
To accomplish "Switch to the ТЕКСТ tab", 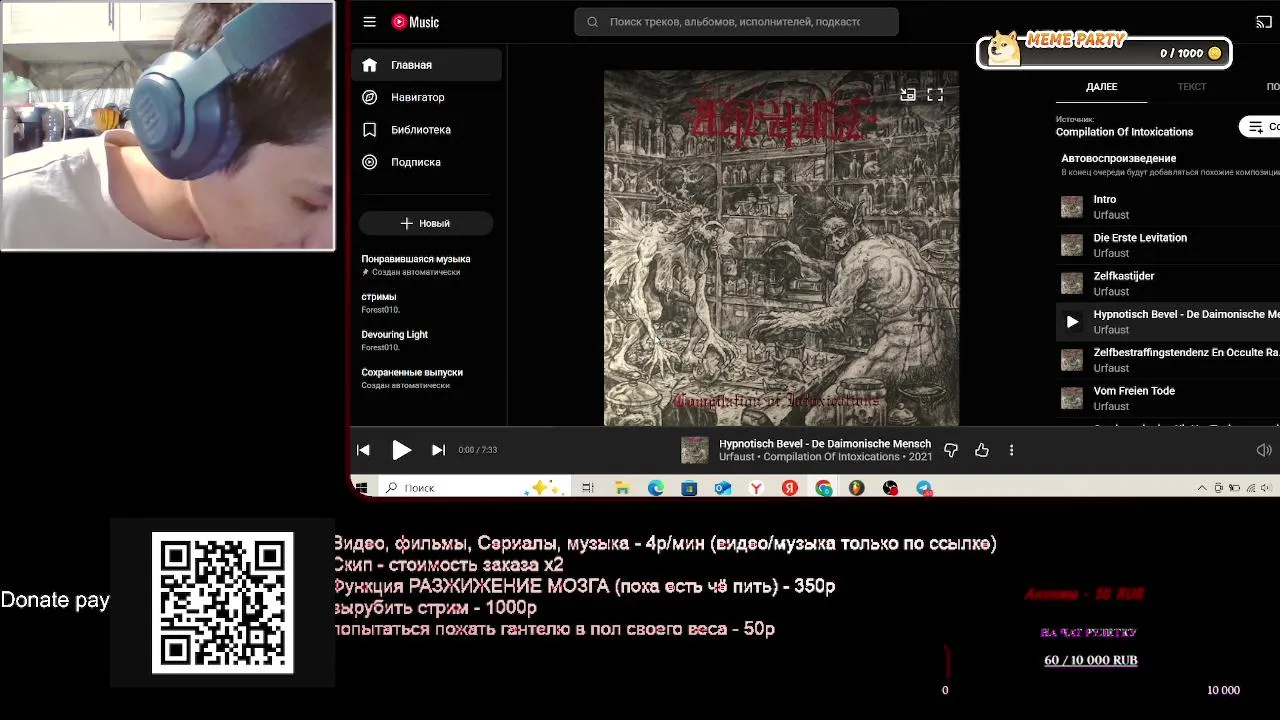I will [1191, 87].
